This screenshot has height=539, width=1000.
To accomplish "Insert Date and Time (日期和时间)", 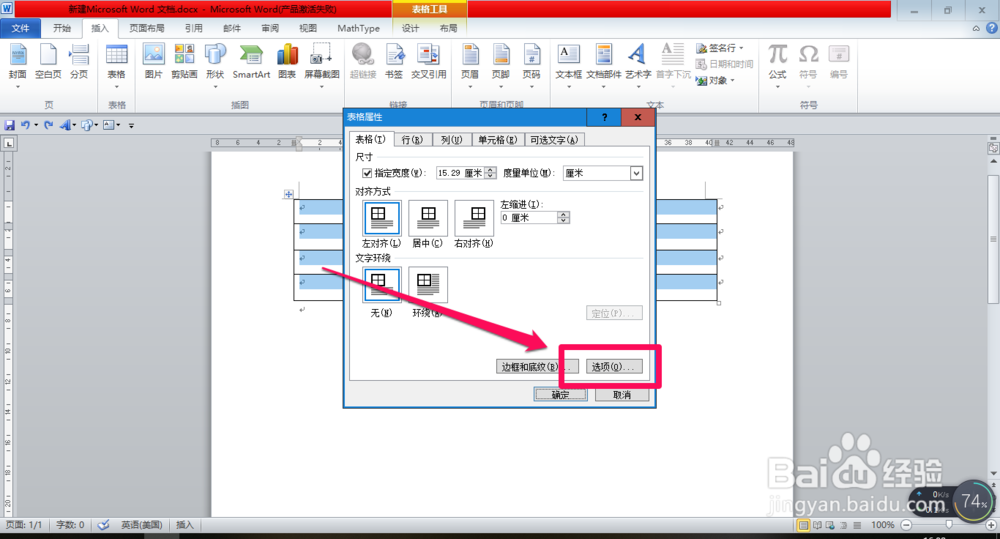I will click(724, 64).
